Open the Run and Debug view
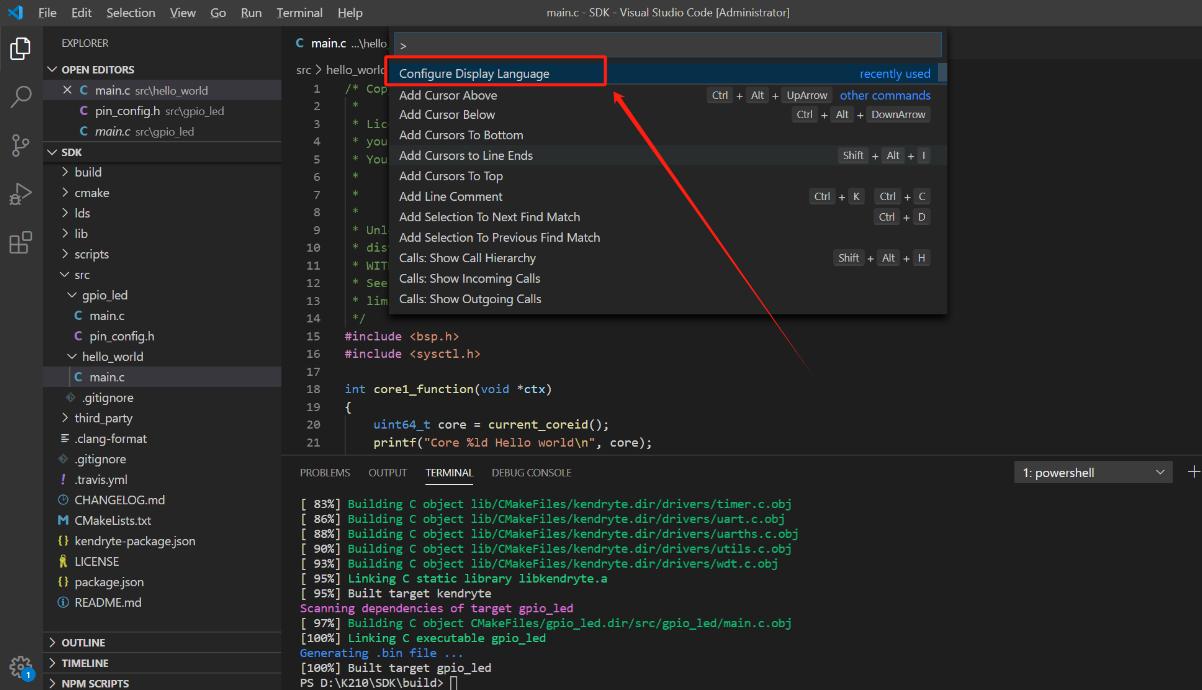 (20, 194)
